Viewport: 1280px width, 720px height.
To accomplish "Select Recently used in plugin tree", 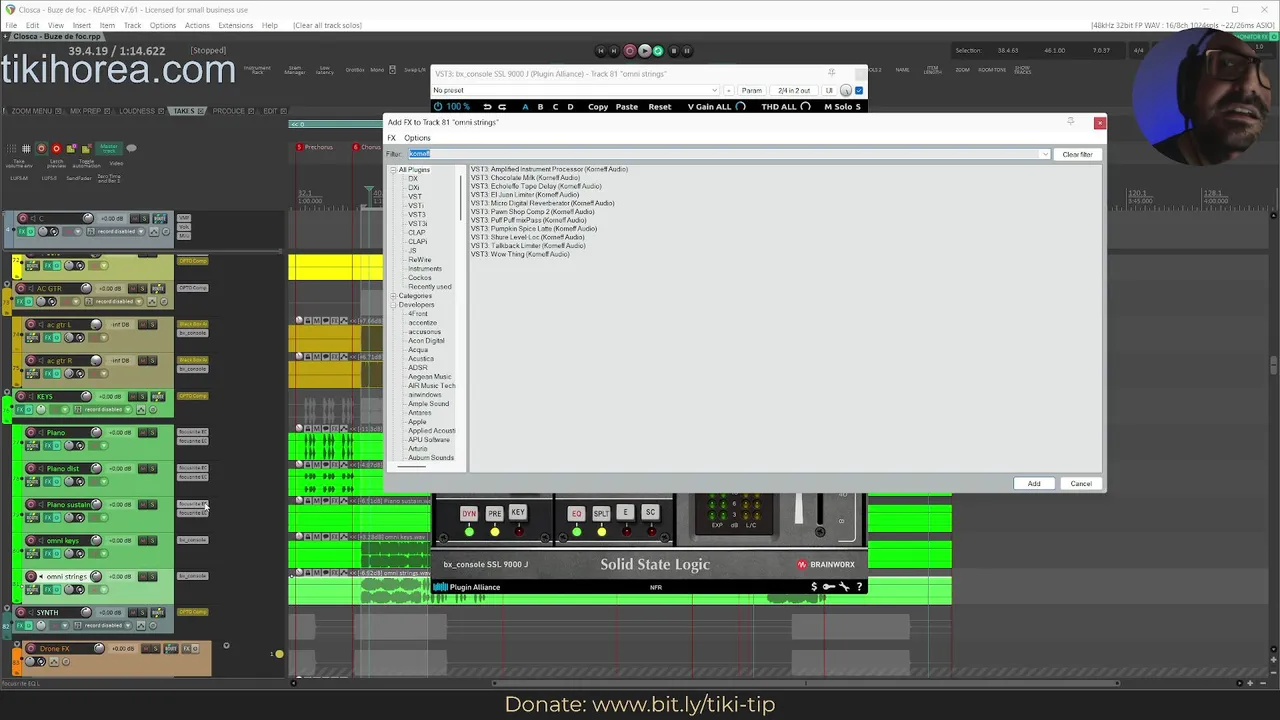I will pyautogui.click(x=429, y=287).
